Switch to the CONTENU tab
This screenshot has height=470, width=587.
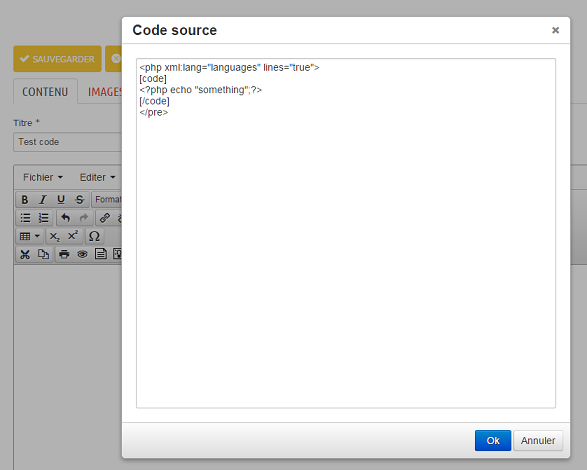(45, 92)
